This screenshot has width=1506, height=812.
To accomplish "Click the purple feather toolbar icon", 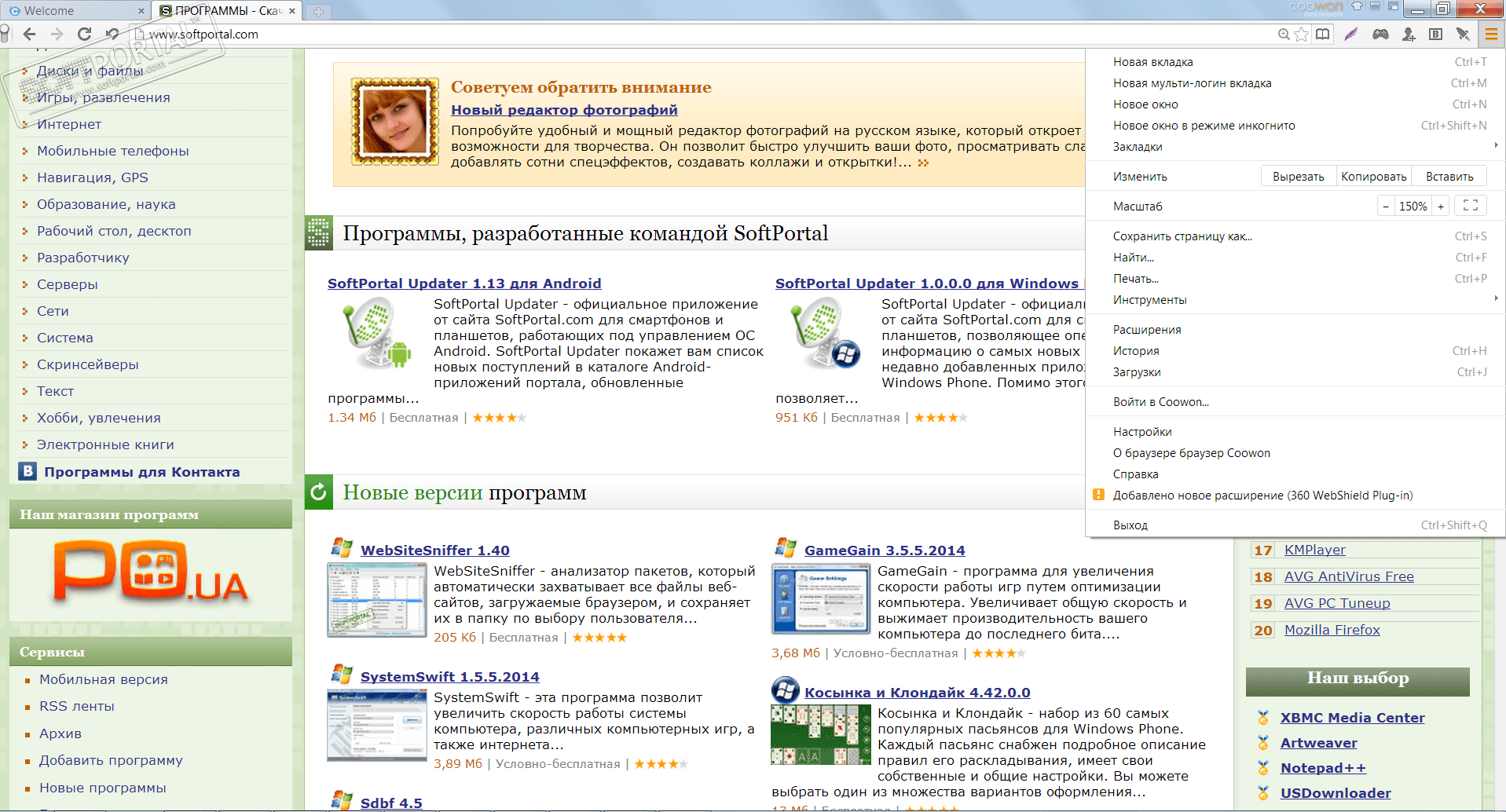I will (x=1351, y=34).
